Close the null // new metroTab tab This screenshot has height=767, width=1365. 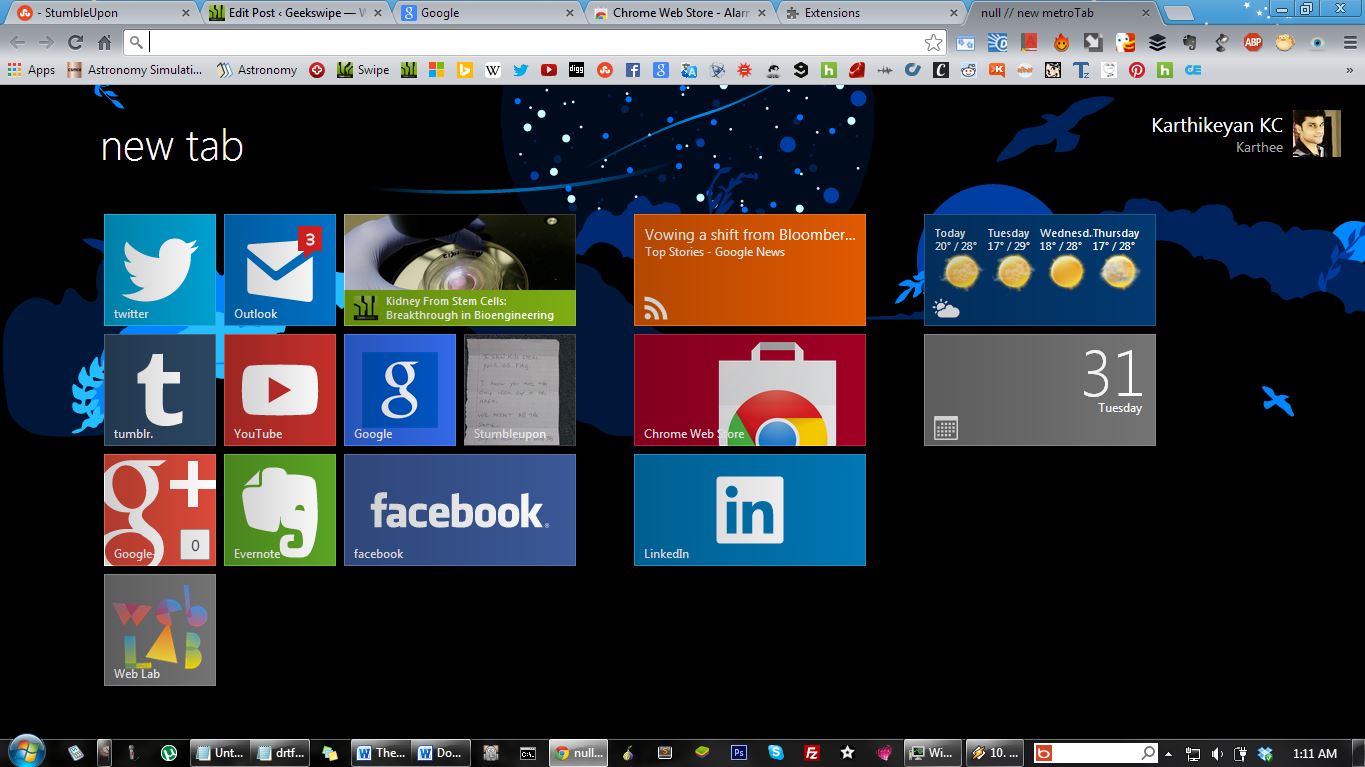(1144, 13)
